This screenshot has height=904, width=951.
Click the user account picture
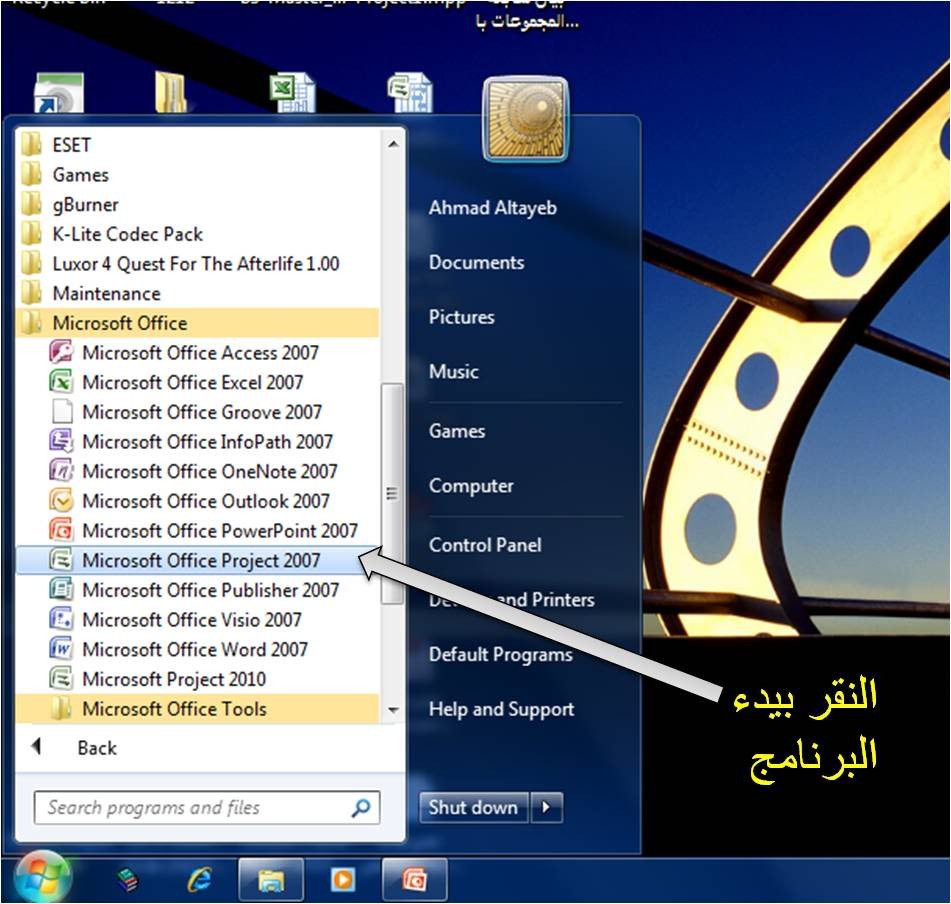pyautogui.click(x=526, y=119)
